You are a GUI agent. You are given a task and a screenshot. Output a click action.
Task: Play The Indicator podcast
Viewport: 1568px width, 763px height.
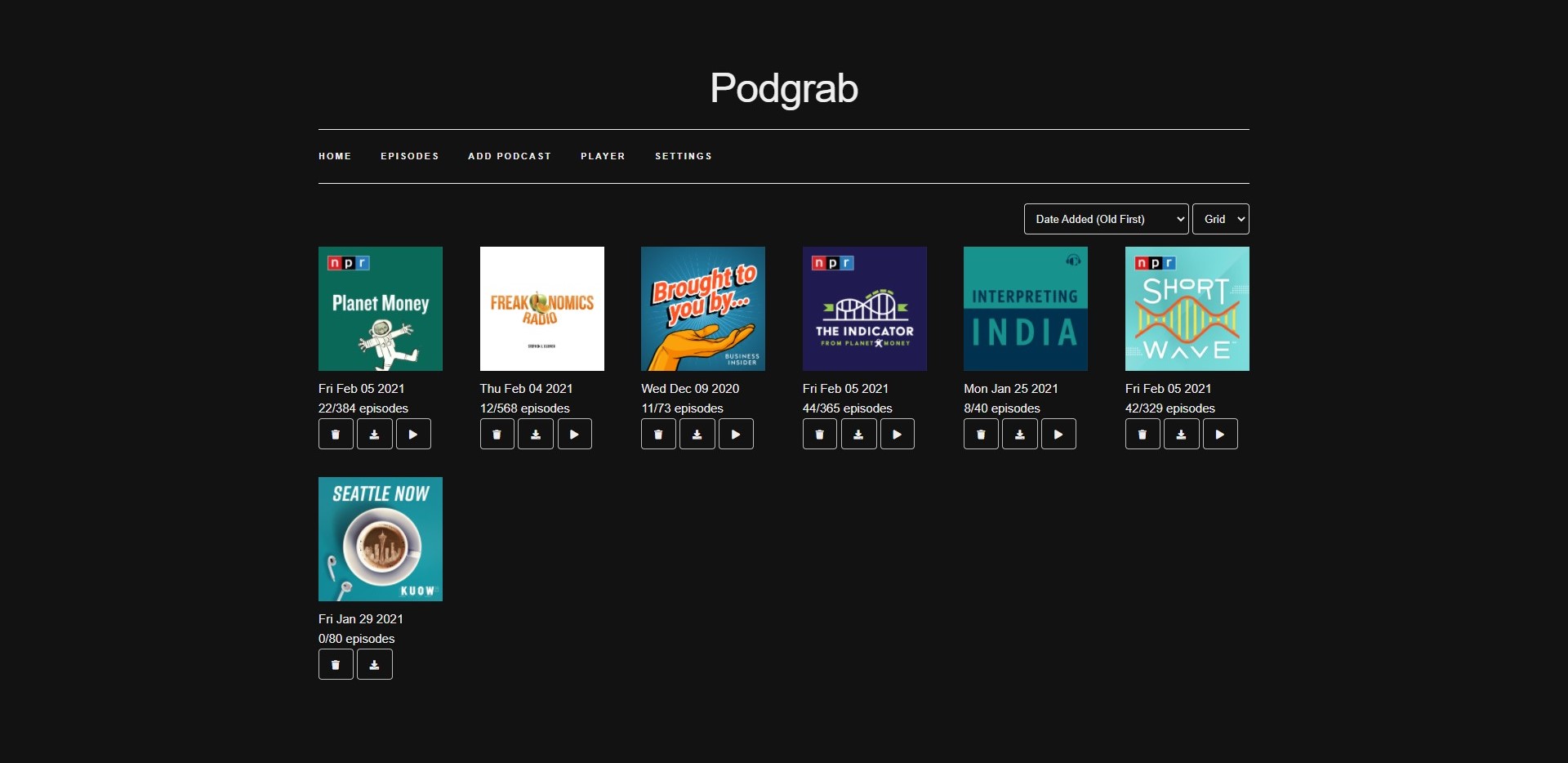(898, 434)
